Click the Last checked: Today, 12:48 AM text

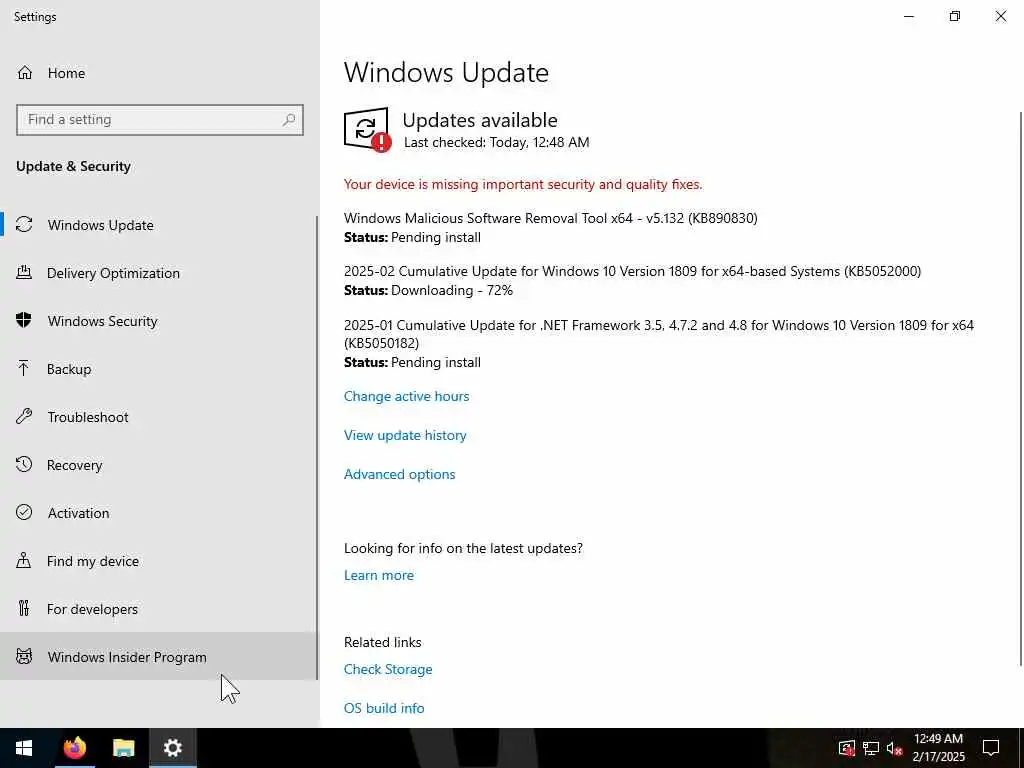[496, 142]
